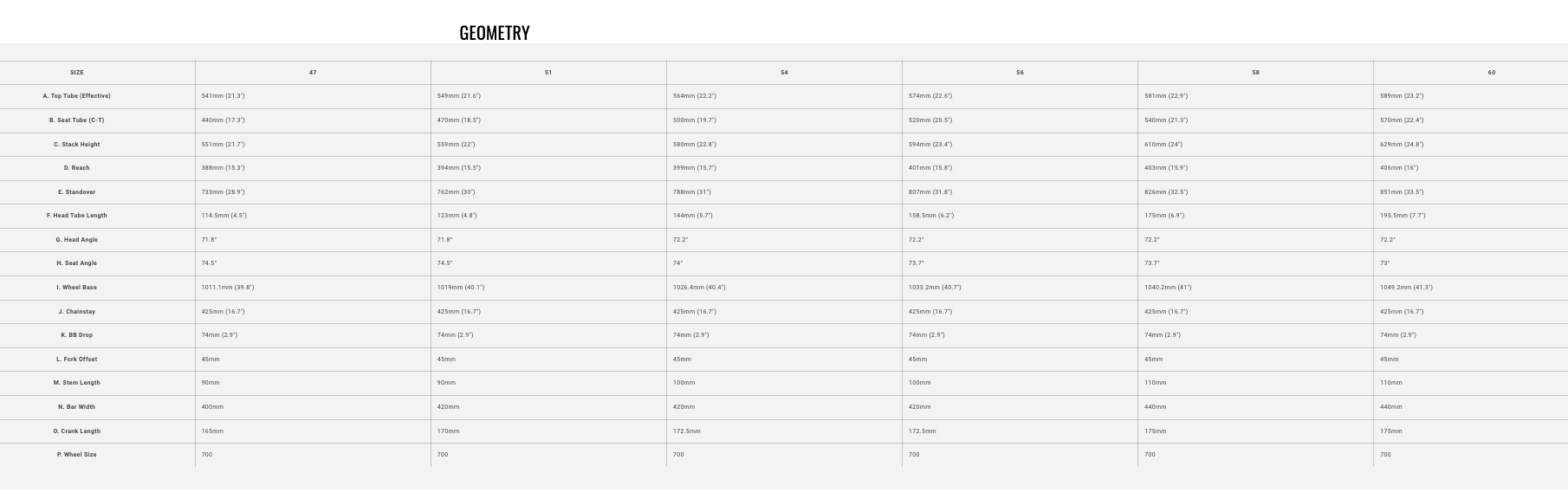Select the size 47 column header
Image resolution: width=1568 pixels, height=499 pixels.
click(313, 73)
